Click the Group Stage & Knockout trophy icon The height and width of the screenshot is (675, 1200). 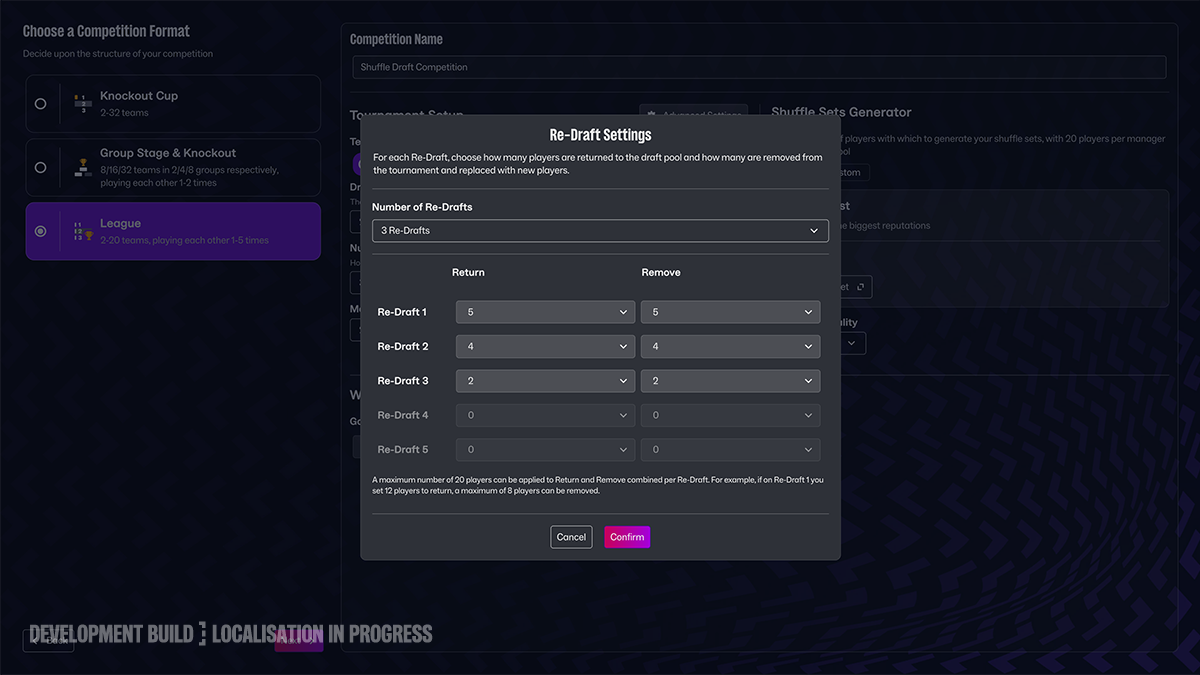83,167
